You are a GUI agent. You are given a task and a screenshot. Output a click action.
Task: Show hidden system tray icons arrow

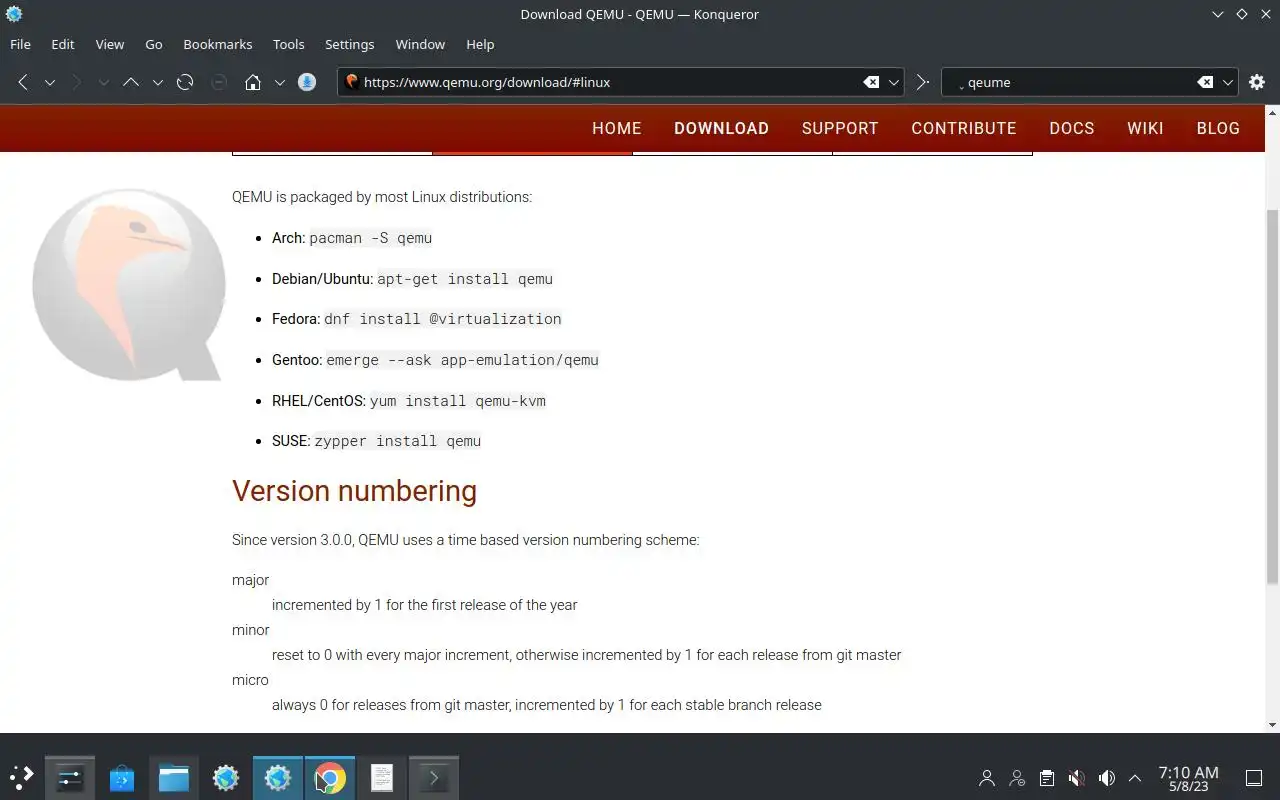point(1135,778)
